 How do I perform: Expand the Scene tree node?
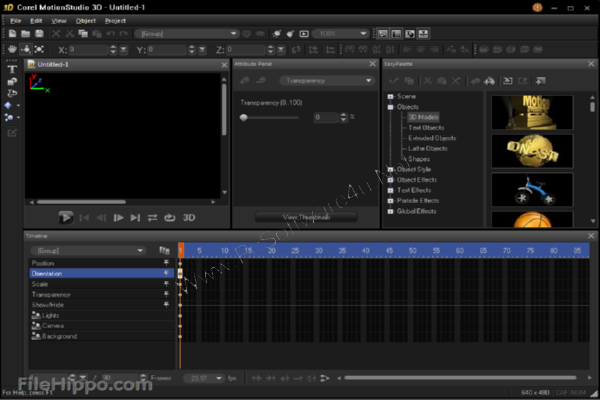(x=390, y=96)
